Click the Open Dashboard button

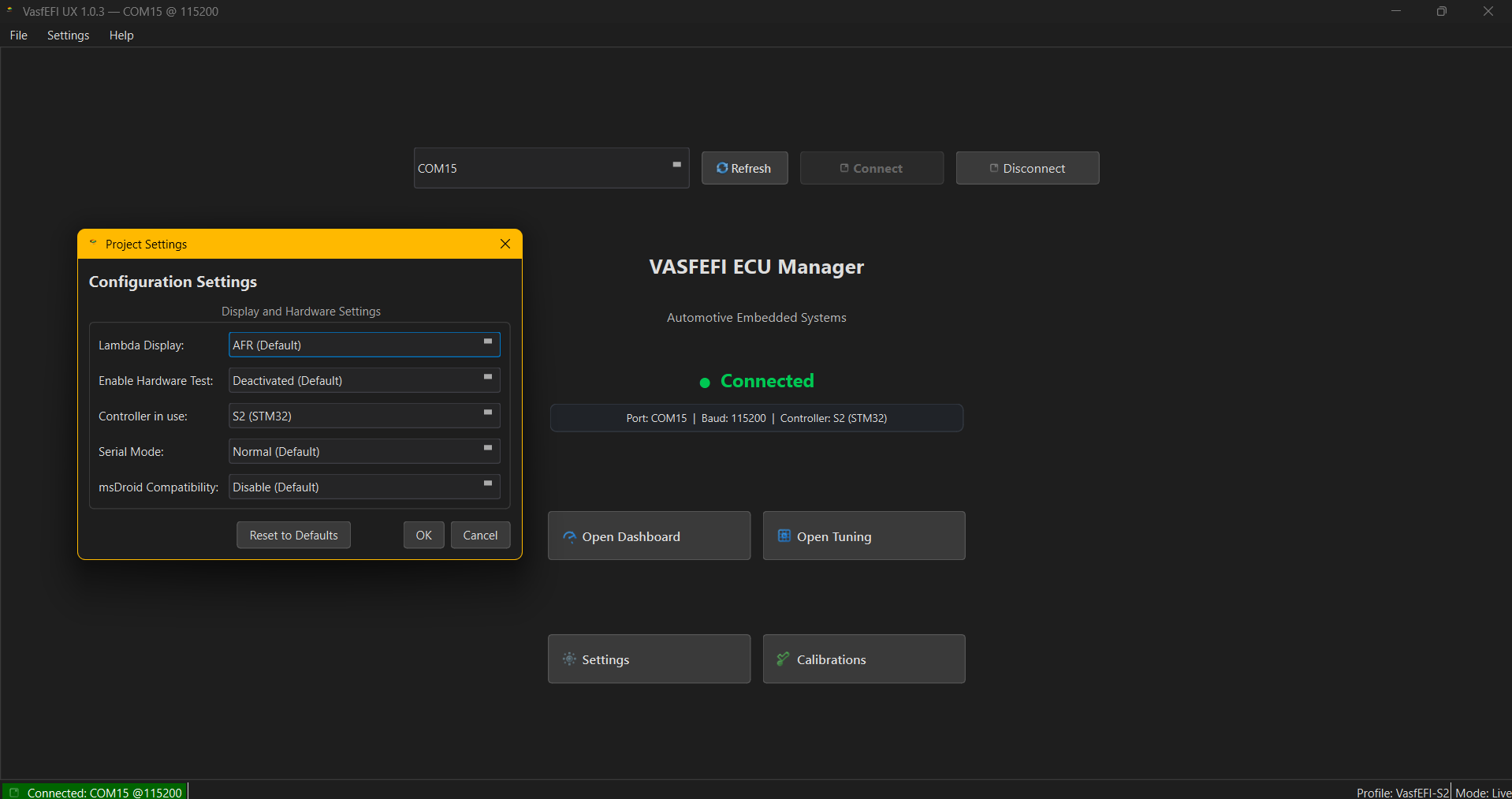(x=649, y=536)
